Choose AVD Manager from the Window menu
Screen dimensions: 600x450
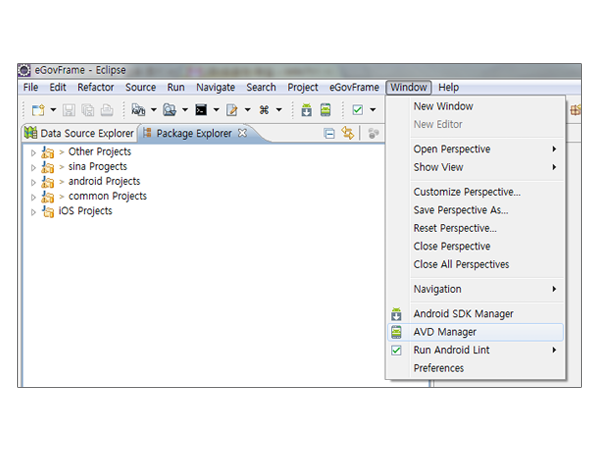pyautogui.click(x=476, y=332)
